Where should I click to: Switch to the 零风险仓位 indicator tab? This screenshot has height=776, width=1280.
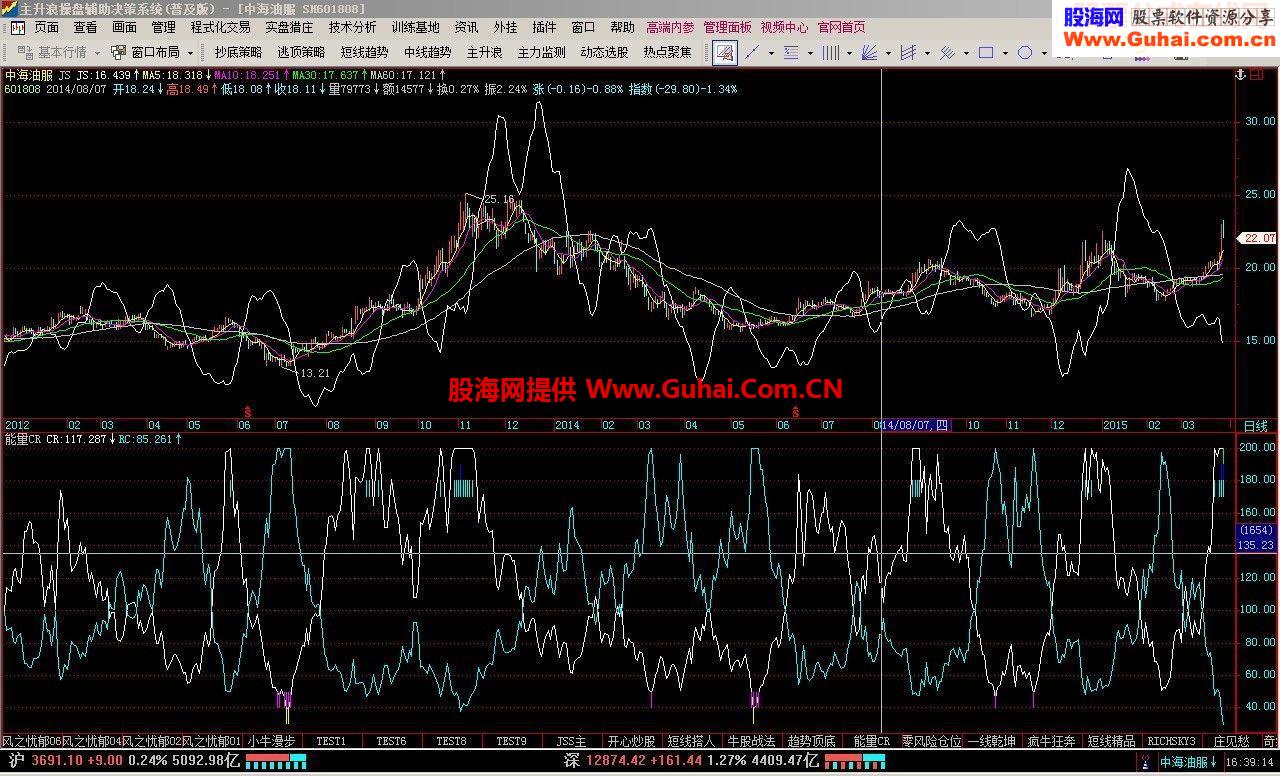[931, 741]
